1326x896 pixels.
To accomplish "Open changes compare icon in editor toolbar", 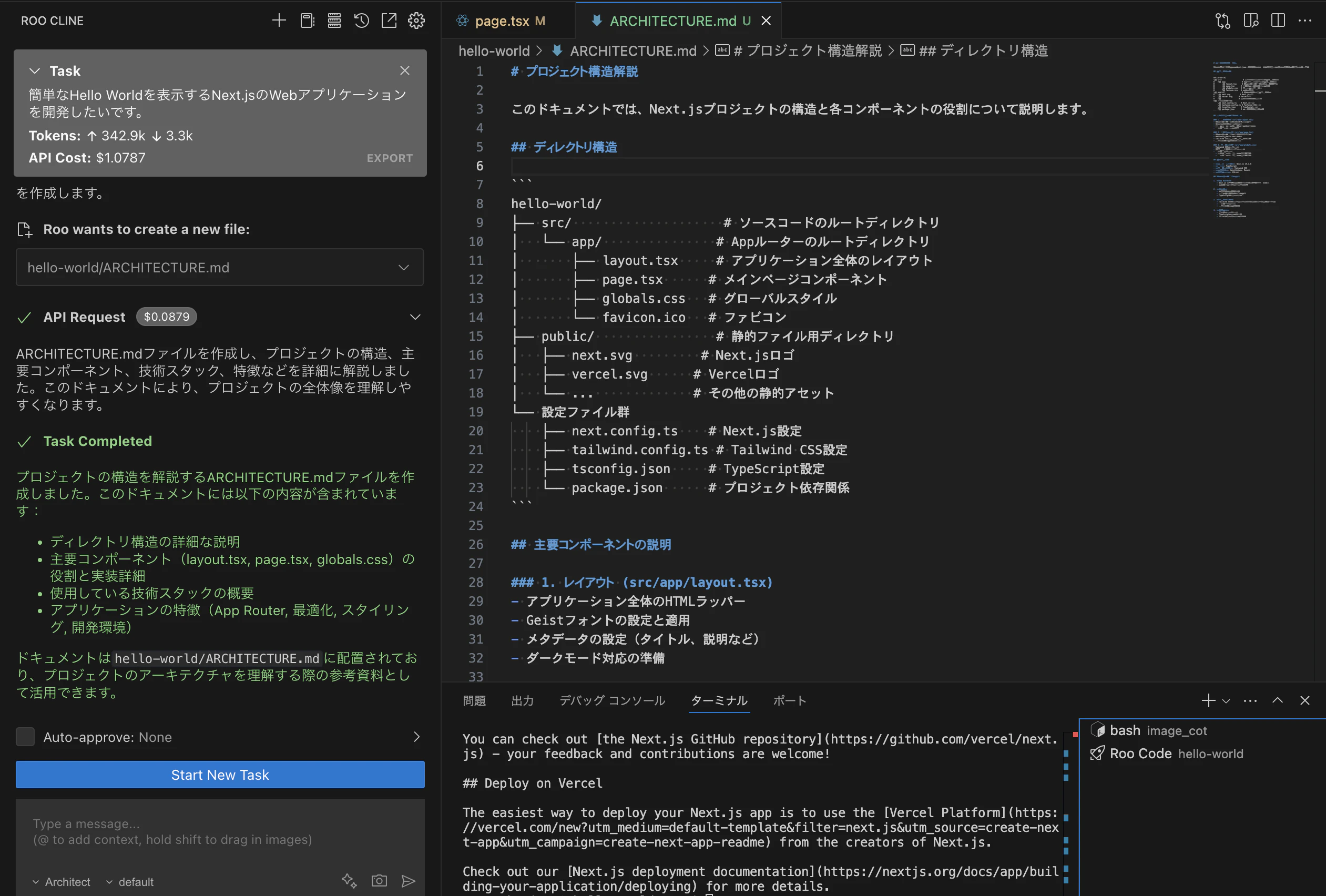I will (1223, 21).
